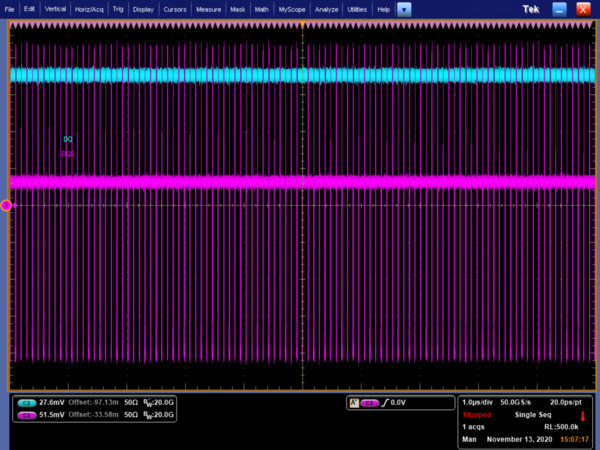600x450 pixels.
Task: Click the trigger source A badge
Action: click(353, 402)
